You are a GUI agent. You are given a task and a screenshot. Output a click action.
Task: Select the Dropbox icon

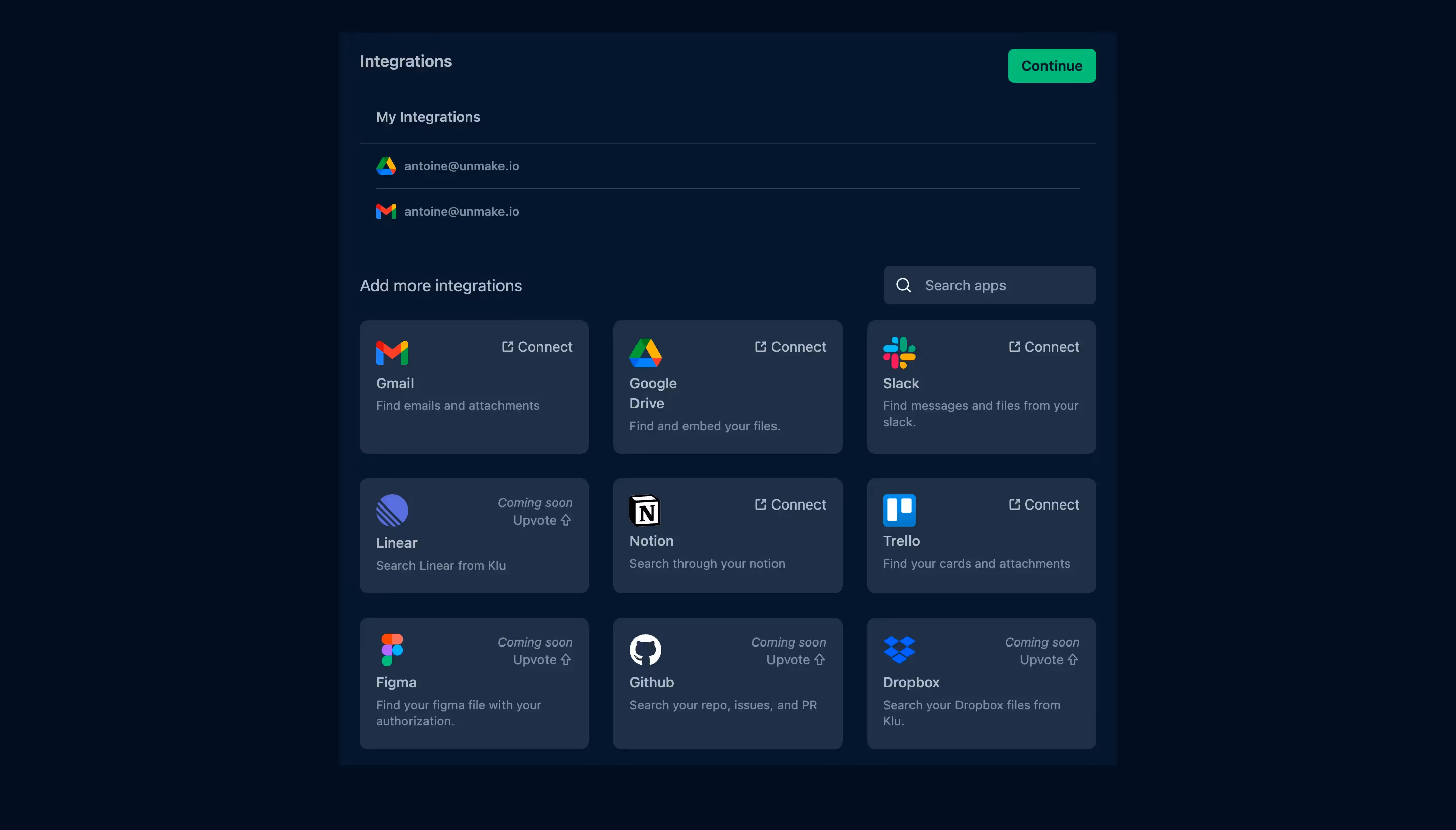[898, 650]
